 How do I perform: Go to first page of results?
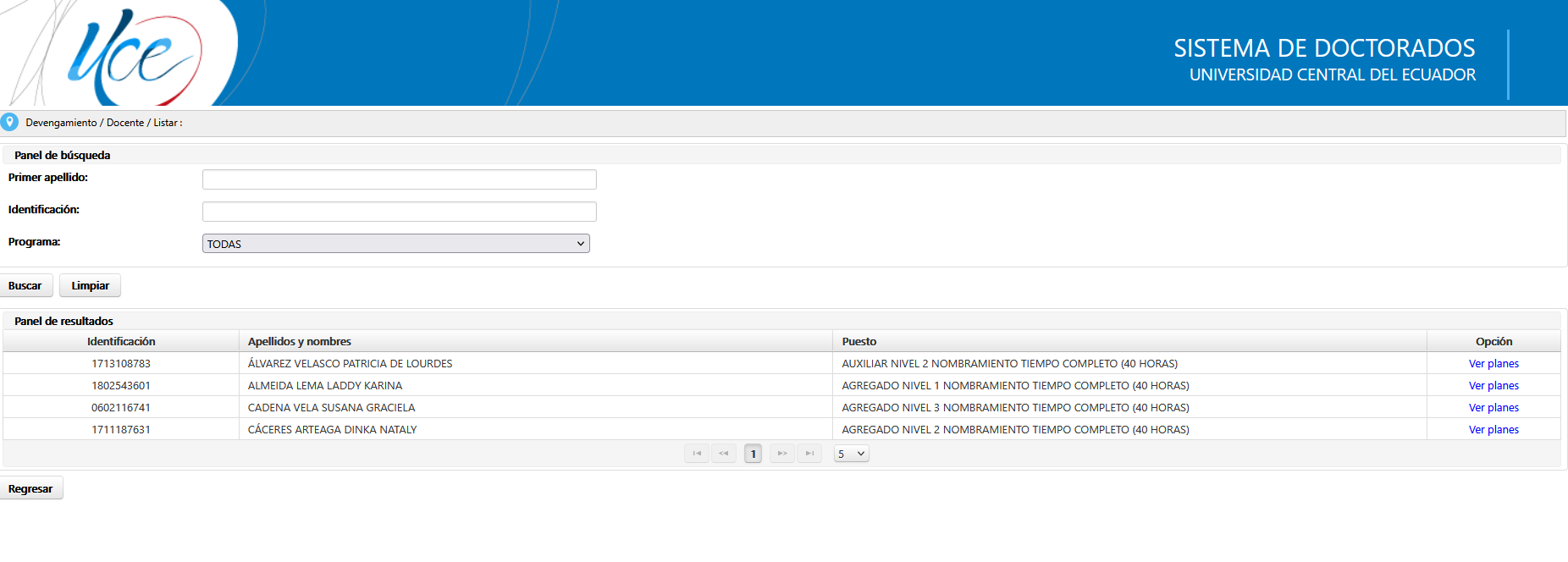click(697, 454)
